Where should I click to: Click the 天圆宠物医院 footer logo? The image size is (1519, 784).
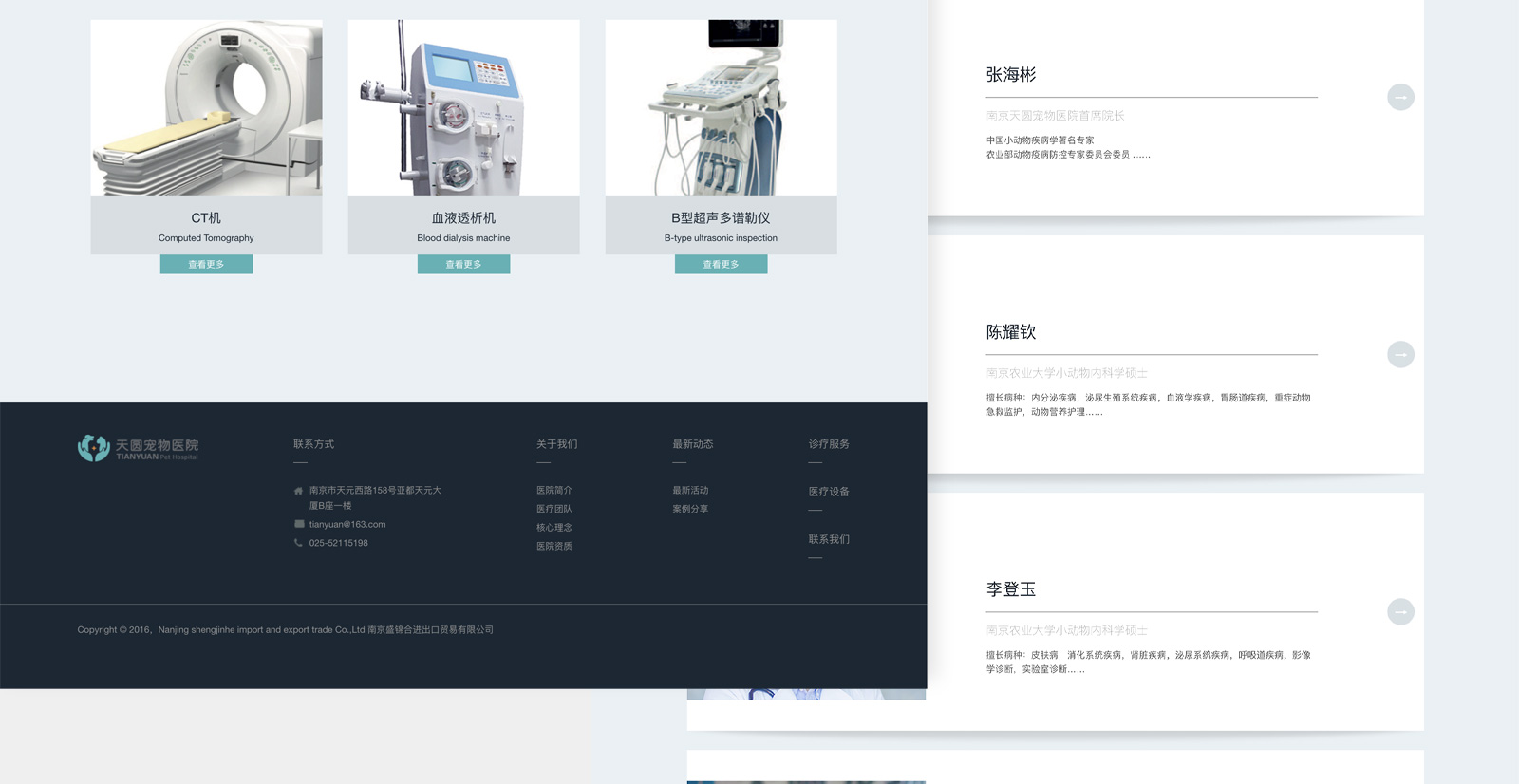coord(139,448)
